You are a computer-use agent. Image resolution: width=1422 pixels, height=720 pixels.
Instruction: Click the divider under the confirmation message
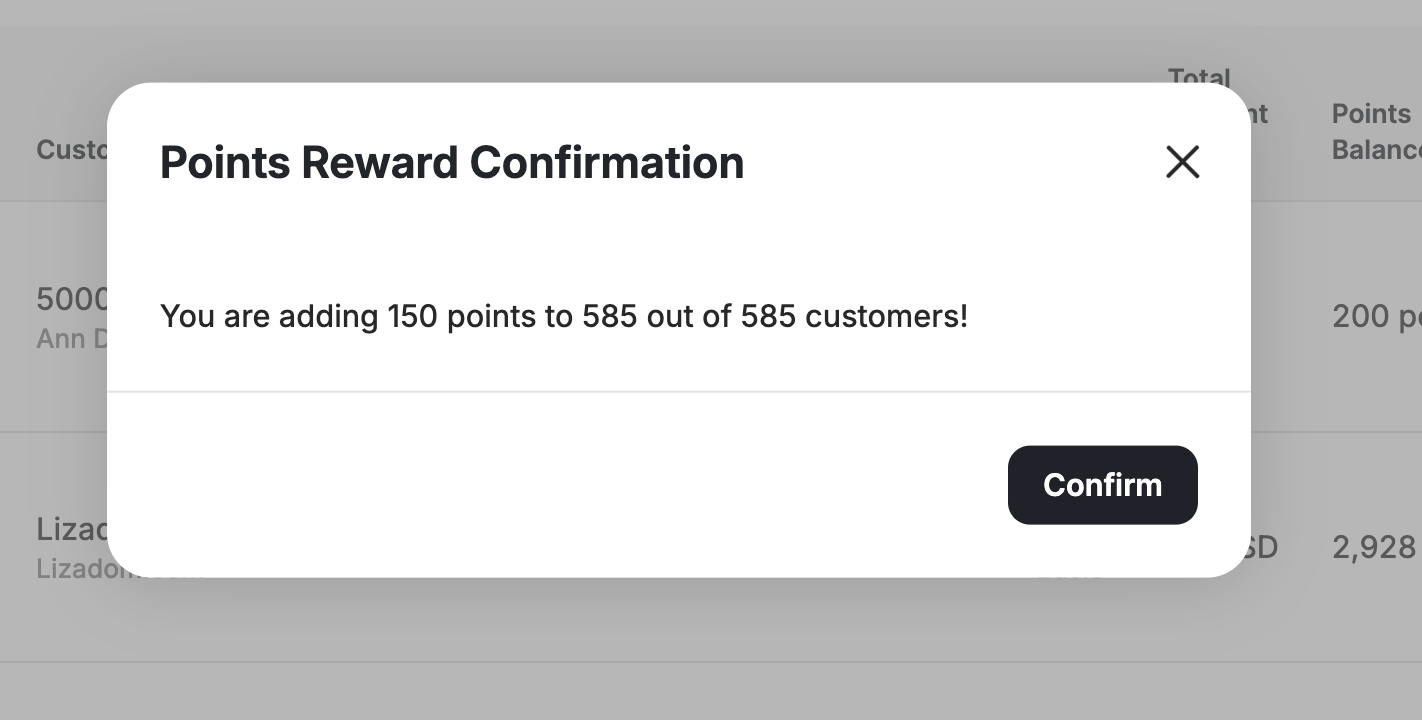[679, 392]
